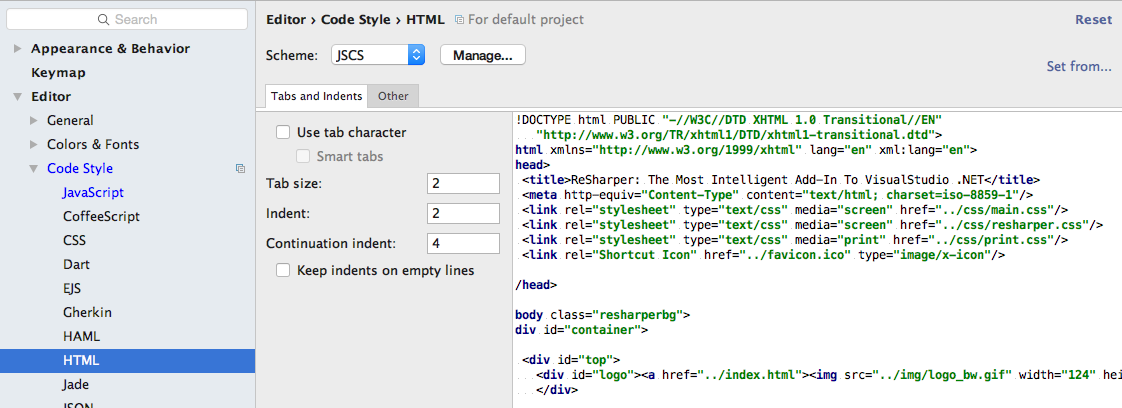
Task: Focus the Continuation indent field
Action: point(462,244)
